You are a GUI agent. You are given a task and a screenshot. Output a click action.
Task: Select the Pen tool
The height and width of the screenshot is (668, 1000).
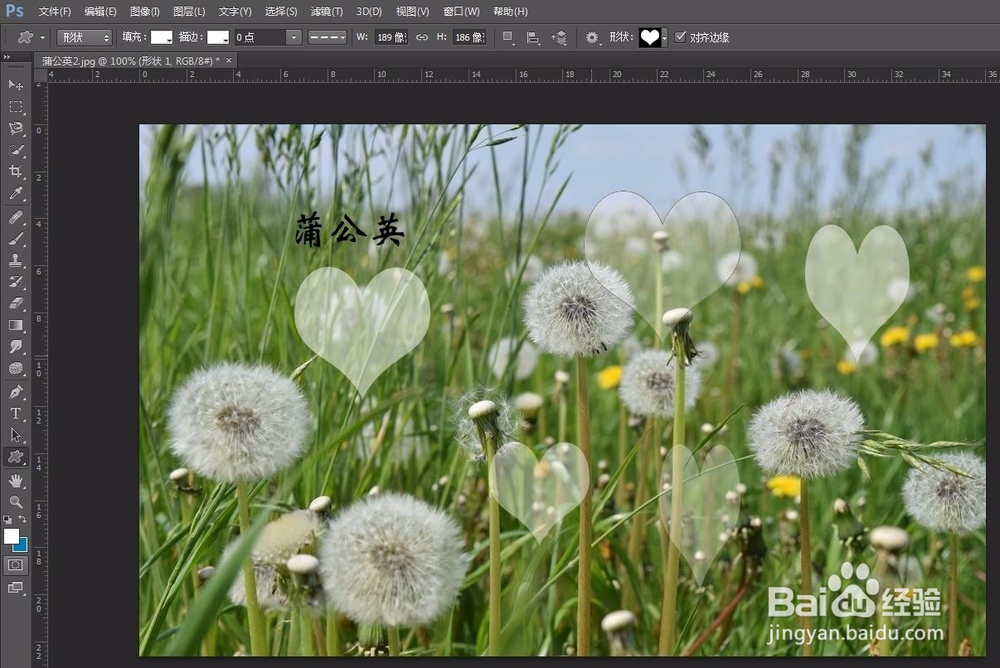coord(15,392)
